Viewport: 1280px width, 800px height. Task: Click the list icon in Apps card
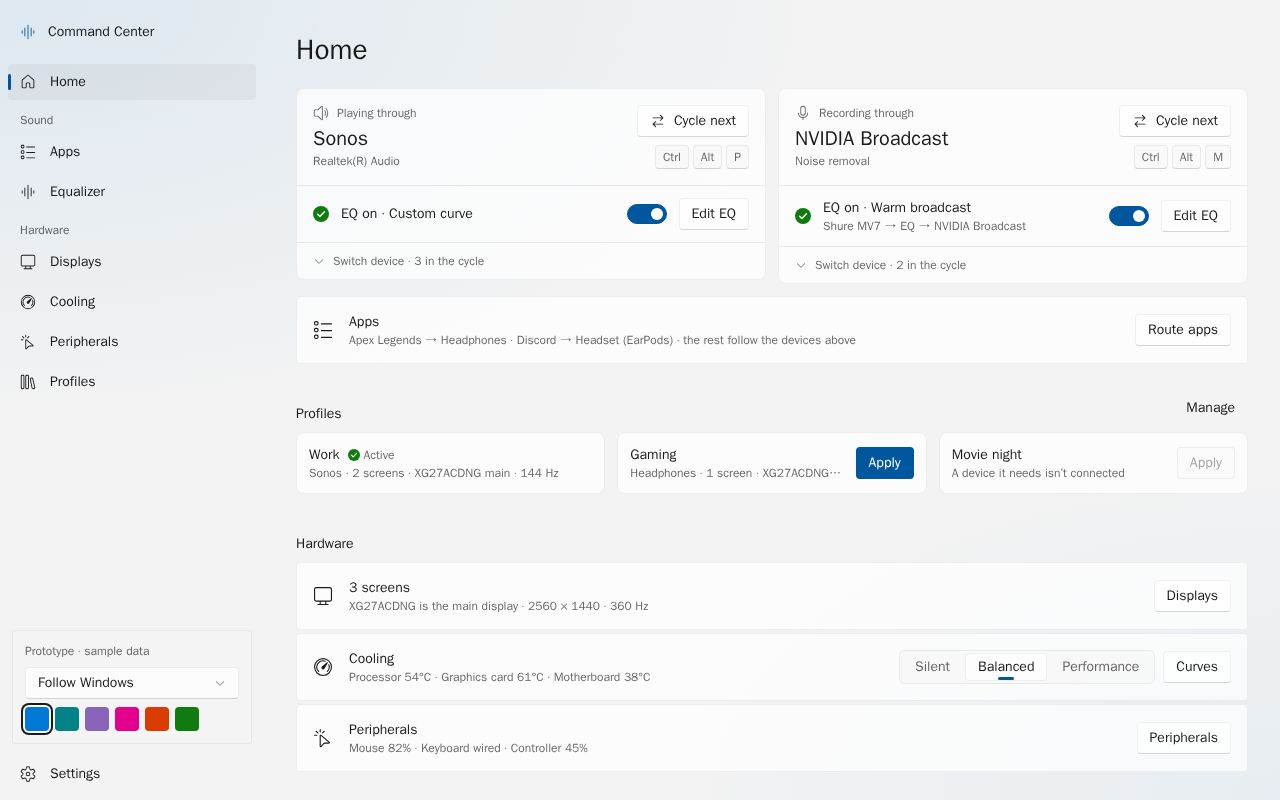coord(323,330)
